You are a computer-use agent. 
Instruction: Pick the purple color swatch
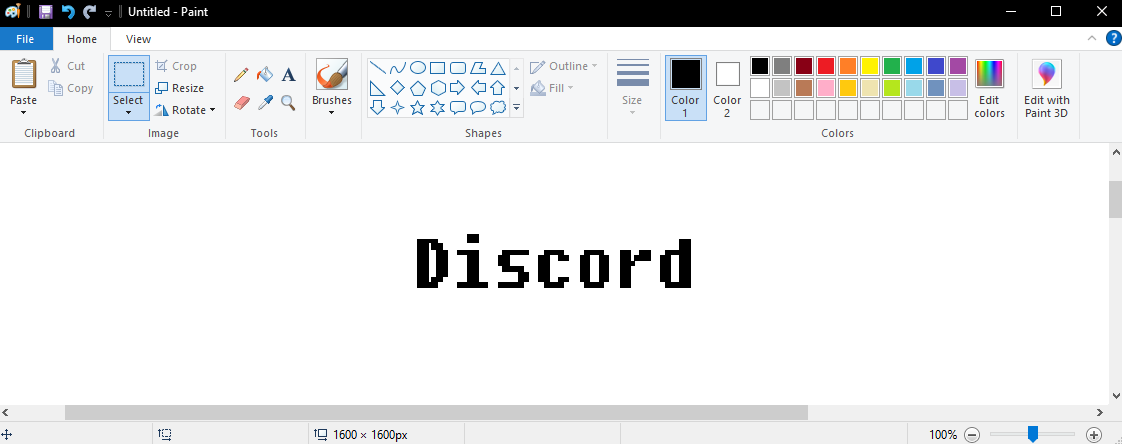(957, 67)
